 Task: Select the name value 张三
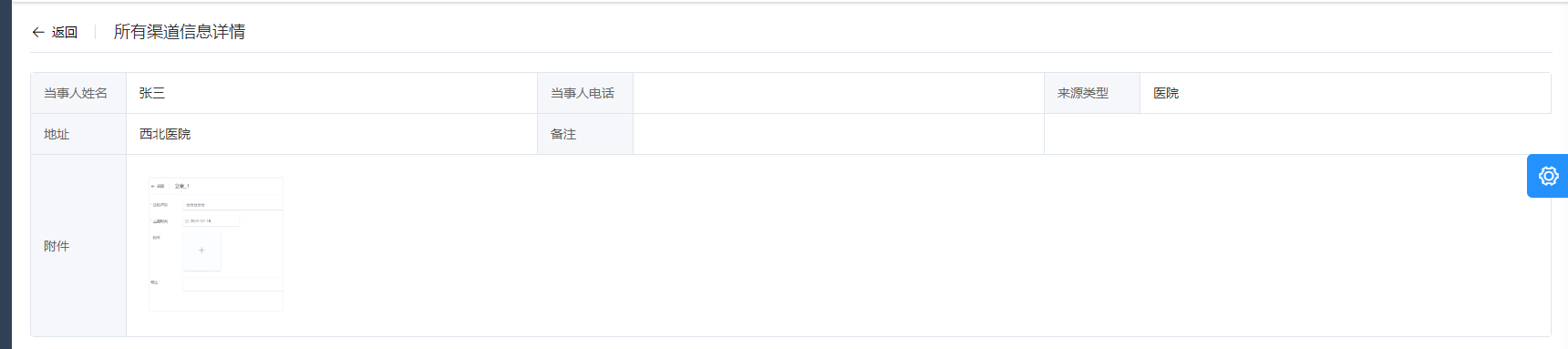(x=152, y=93)
